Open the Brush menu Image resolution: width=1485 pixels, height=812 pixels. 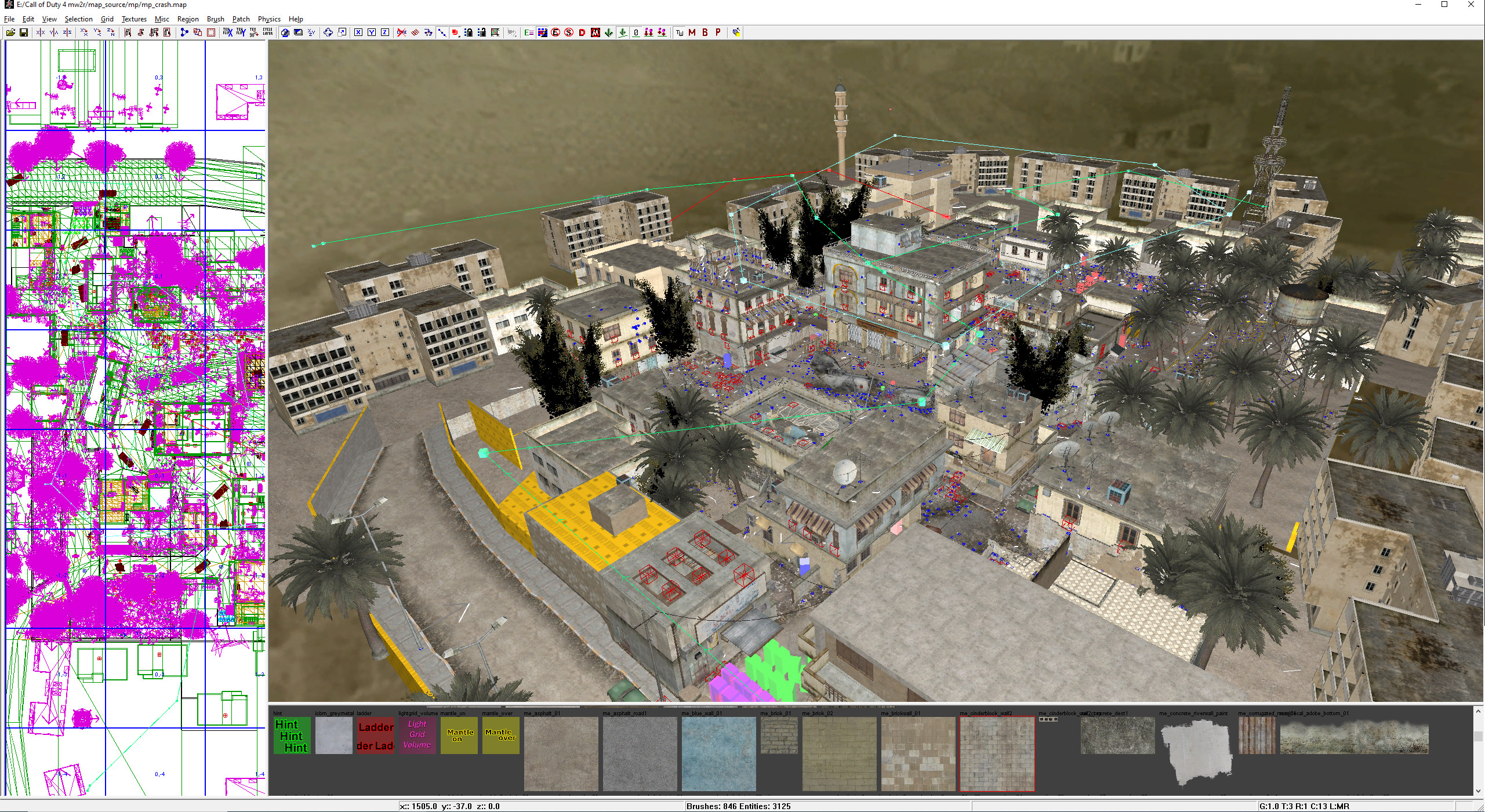(x=215, y=19)
